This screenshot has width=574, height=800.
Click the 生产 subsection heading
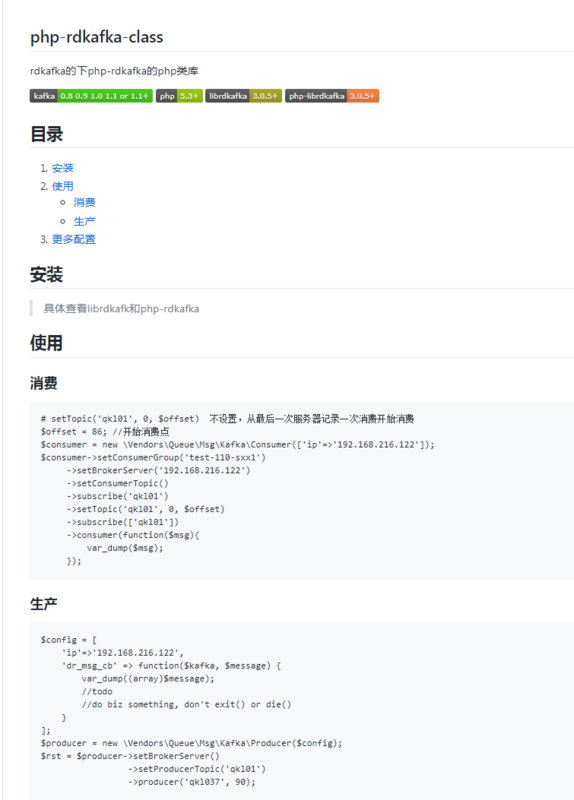click(43, 604)
